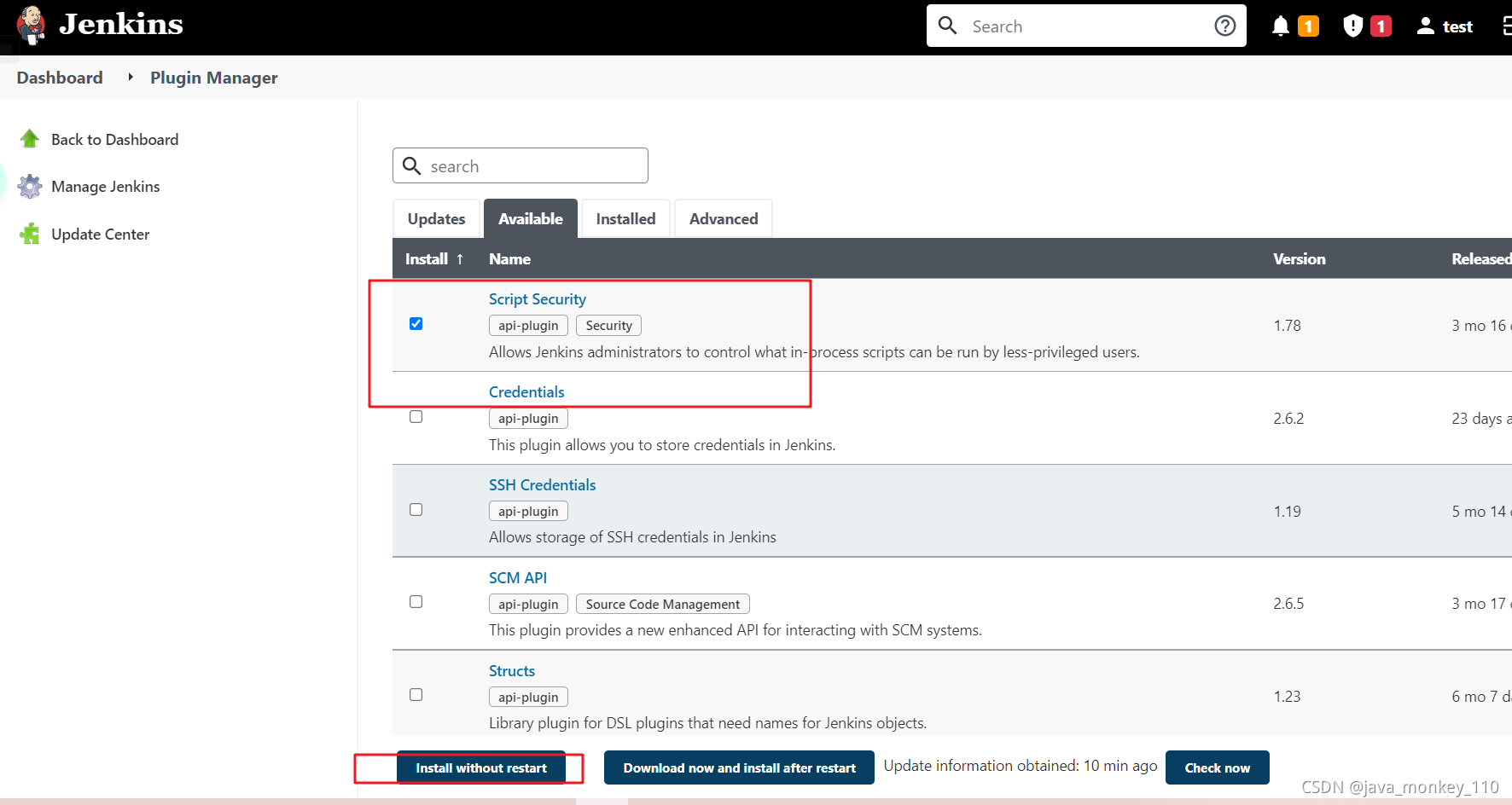Click Source Code Management tag on SCM API

coord(663,604)
